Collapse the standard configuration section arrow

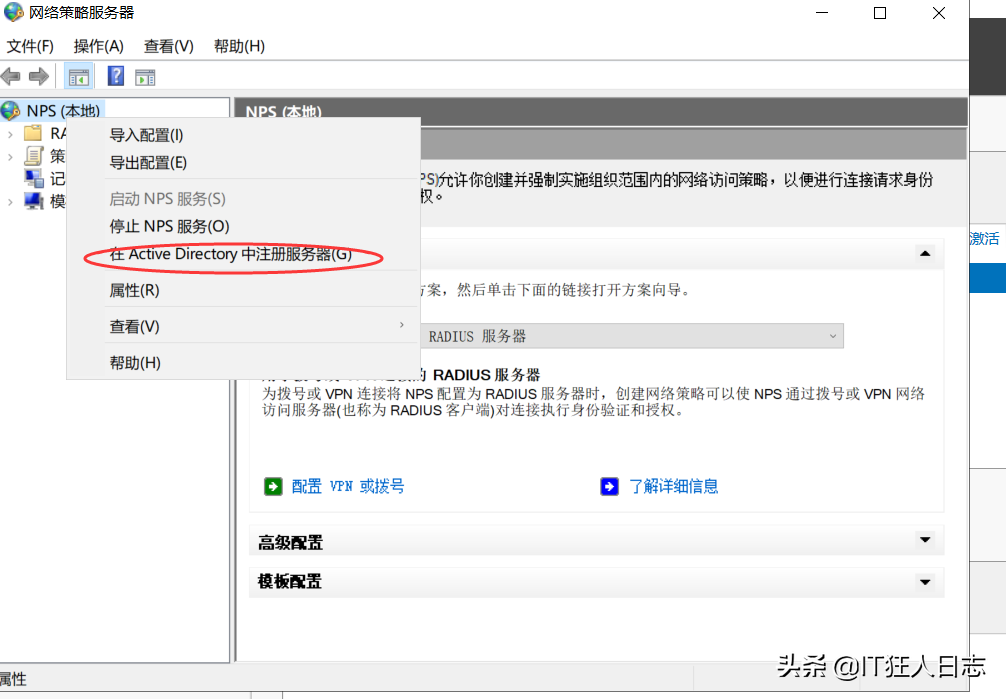pos(925,254)
